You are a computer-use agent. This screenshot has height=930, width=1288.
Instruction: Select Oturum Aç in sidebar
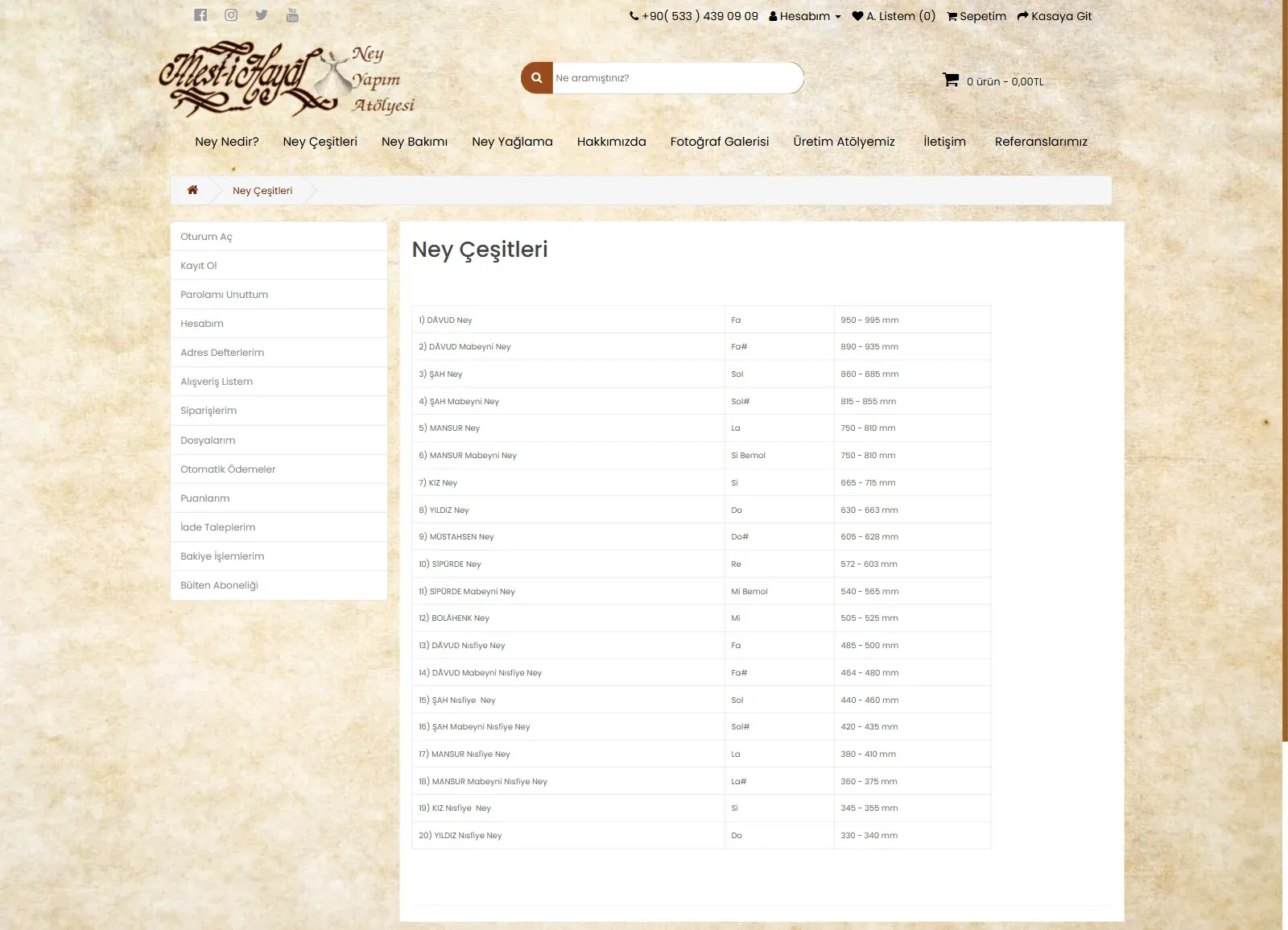279,237
